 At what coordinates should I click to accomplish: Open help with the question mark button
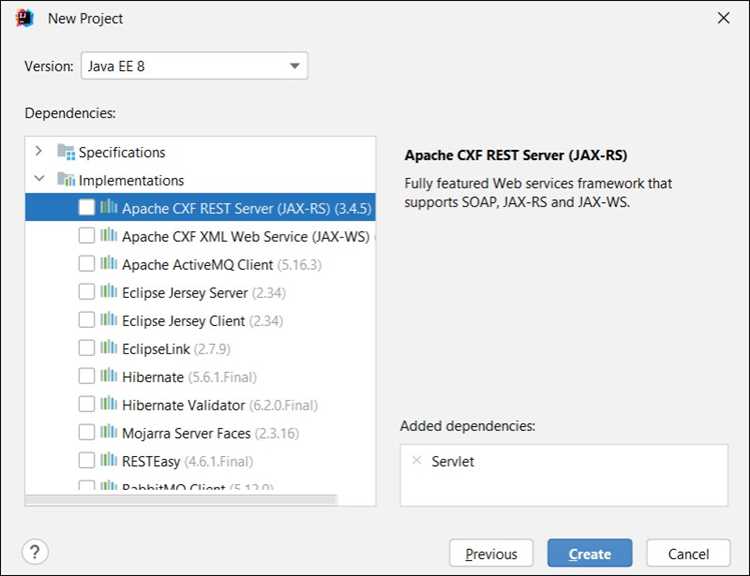tap(35, 552)
